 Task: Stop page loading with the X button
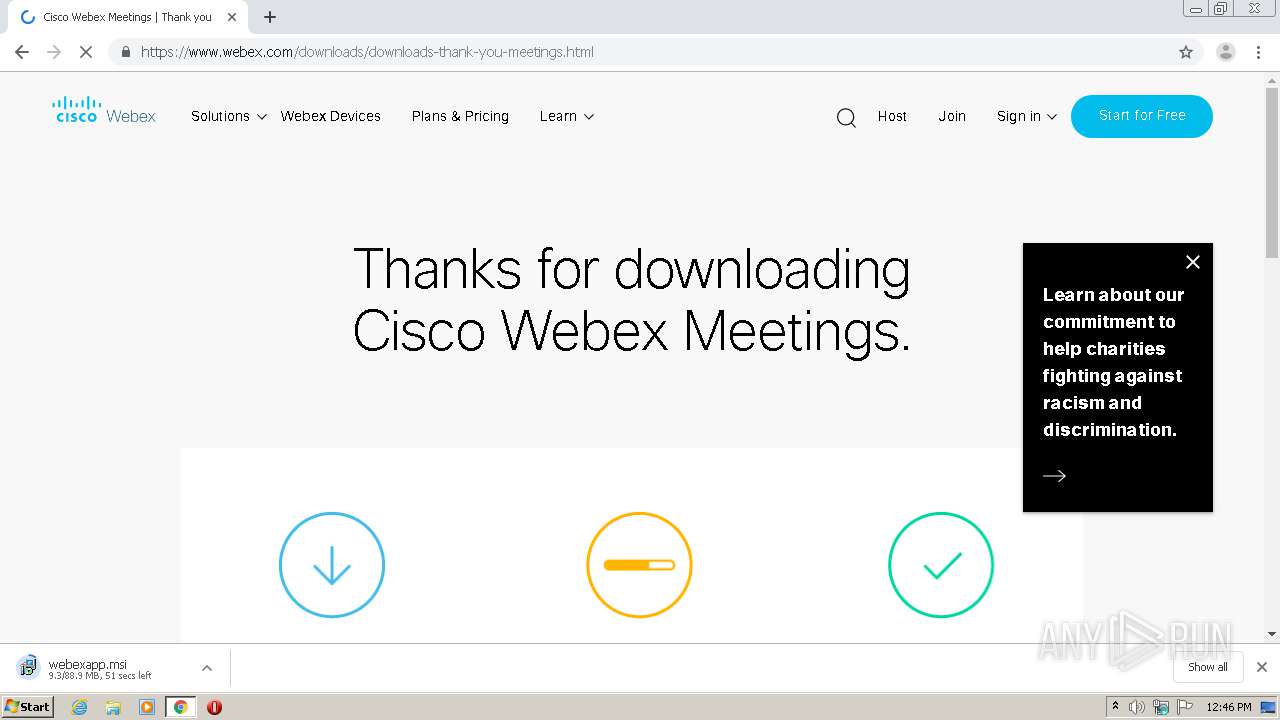pyautogui.click(x=86, y=52)
